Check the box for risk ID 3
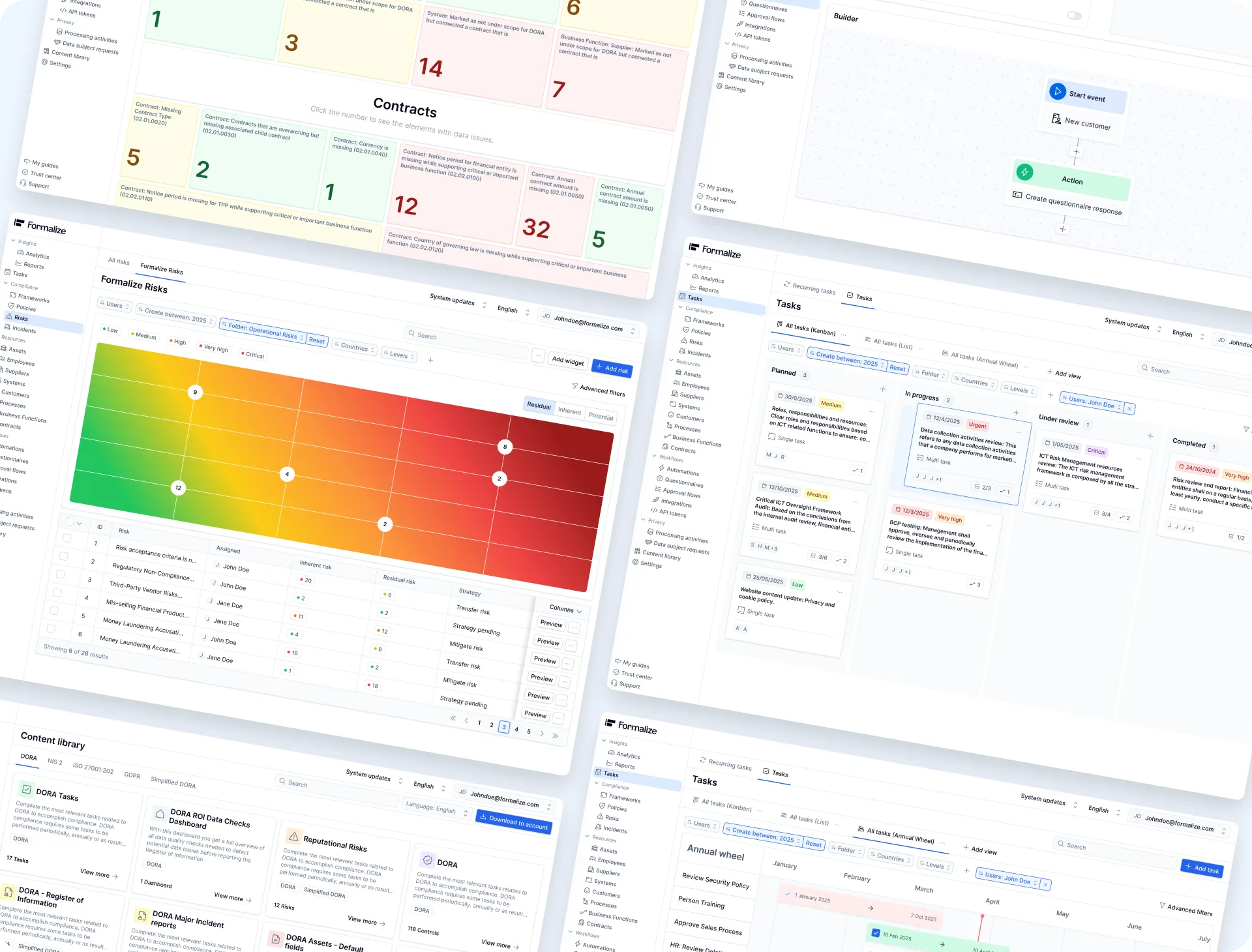 click(x=60, y=574)
